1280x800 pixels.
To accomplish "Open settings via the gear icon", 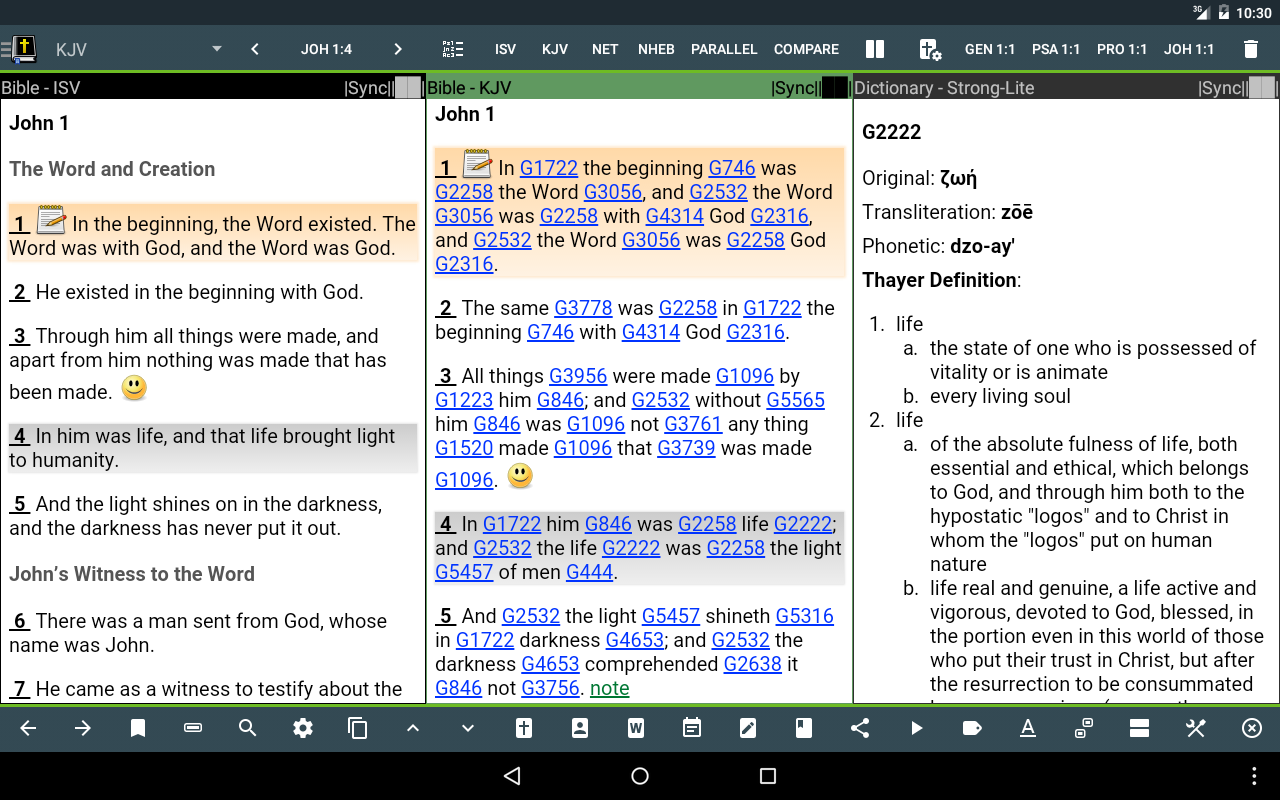I will click(x=302, y=728).
